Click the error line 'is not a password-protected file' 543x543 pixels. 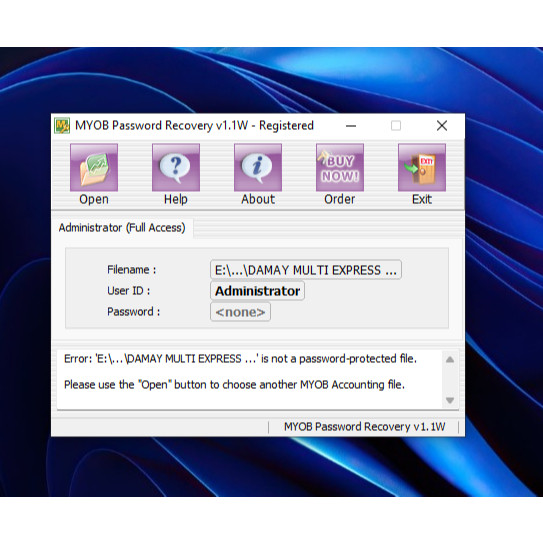[x=240, y=359]
